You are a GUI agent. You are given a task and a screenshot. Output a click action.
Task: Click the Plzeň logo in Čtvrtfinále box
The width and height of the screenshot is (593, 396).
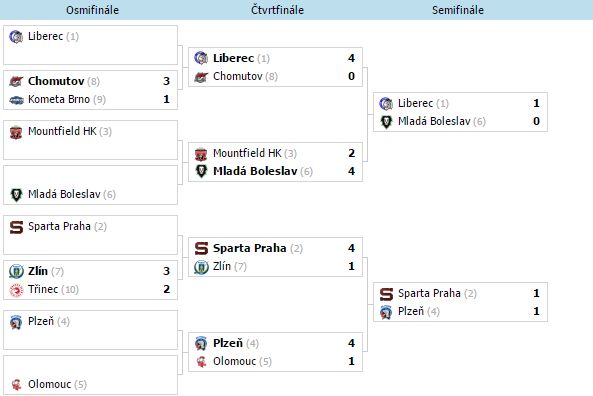coord(201,343)
